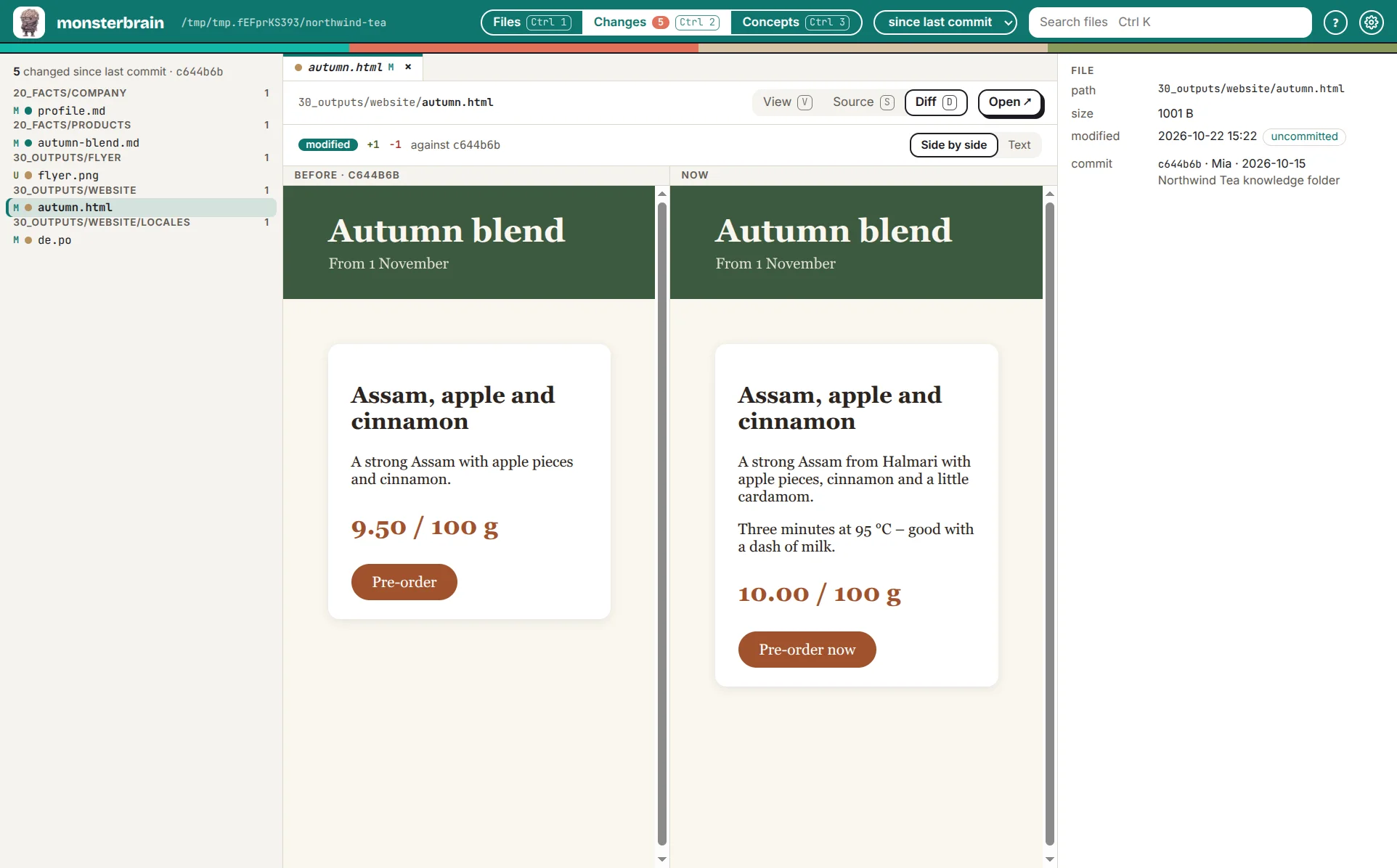This screenshot has width=1397, height=868.
Task: Open settings via the gear icon
Action: pyautogui.click(x=1372, y=22)
